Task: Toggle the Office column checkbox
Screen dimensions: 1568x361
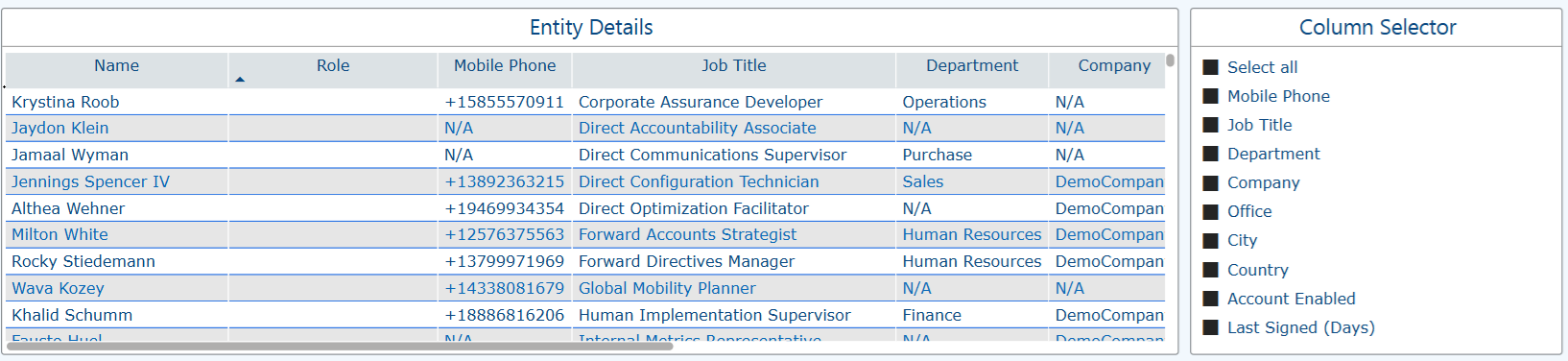Action: click(x=1211, y=211)
